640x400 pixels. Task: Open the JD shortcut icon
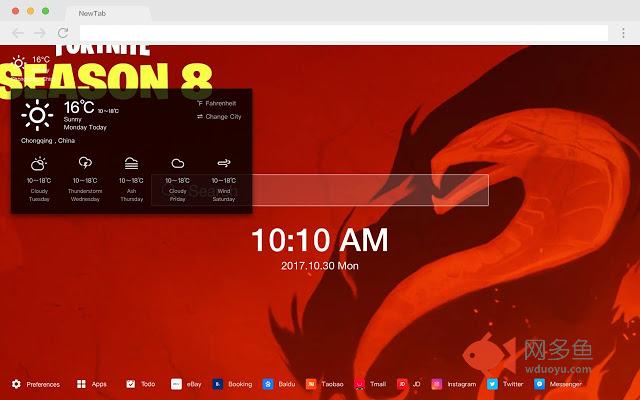click(402, 384)
